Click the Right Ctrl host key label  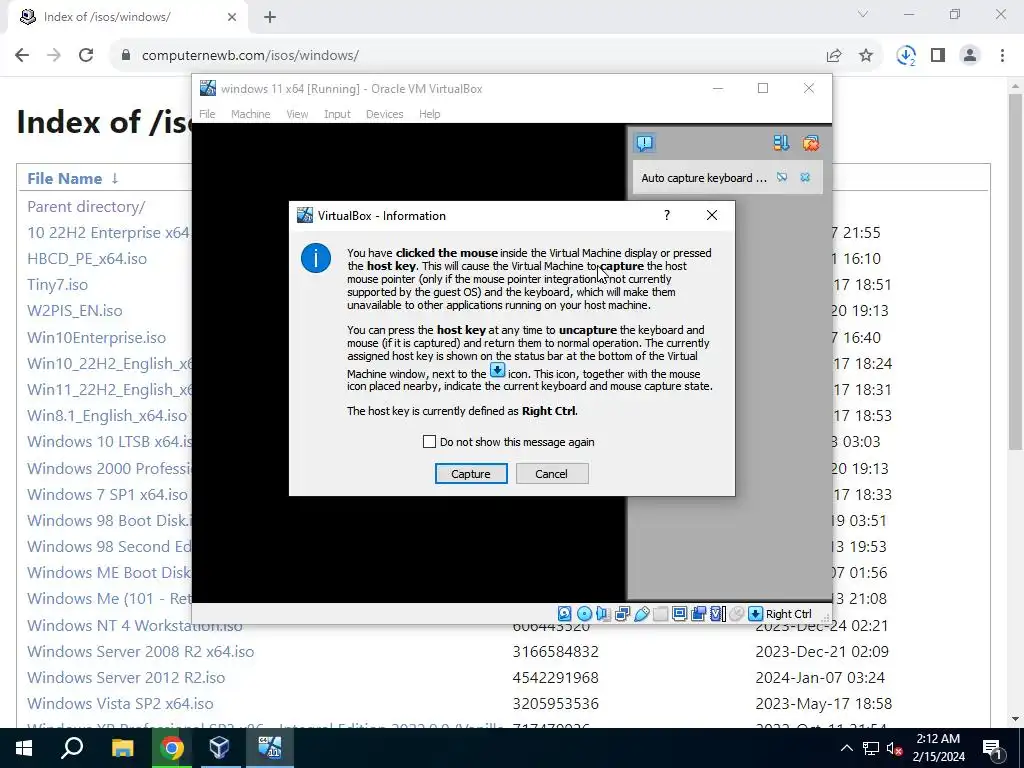pos(789,614)
